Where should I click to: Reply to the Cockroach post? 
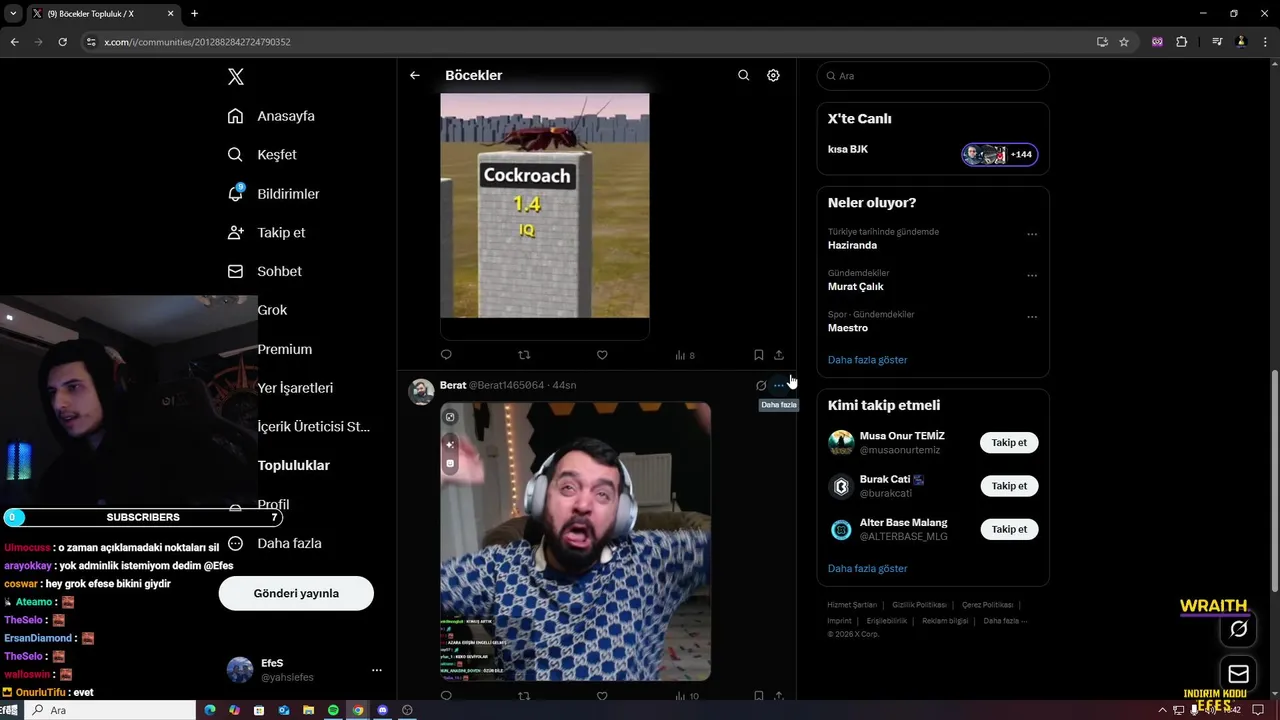point(446,355)
